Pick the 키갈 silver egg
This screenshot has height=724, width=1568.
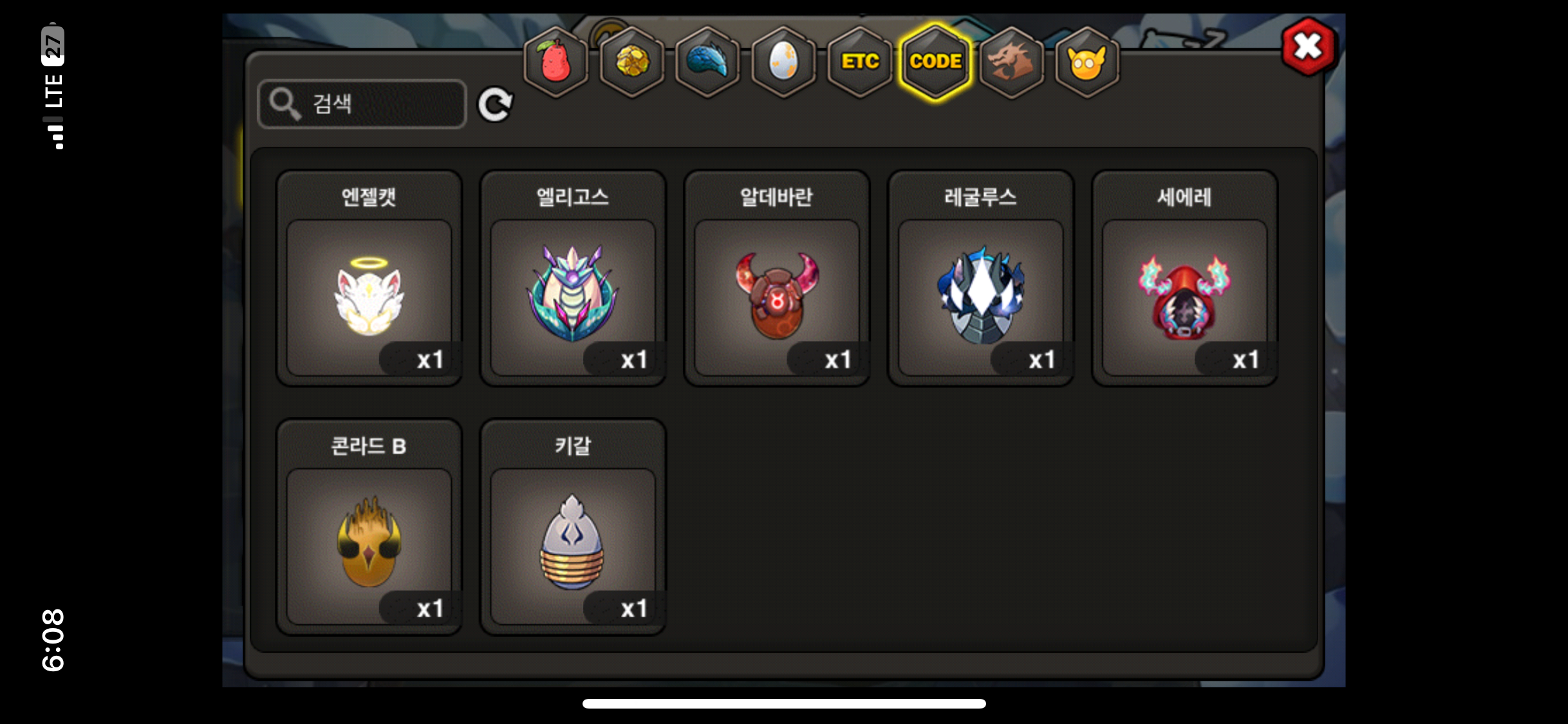tap(573, 527)
